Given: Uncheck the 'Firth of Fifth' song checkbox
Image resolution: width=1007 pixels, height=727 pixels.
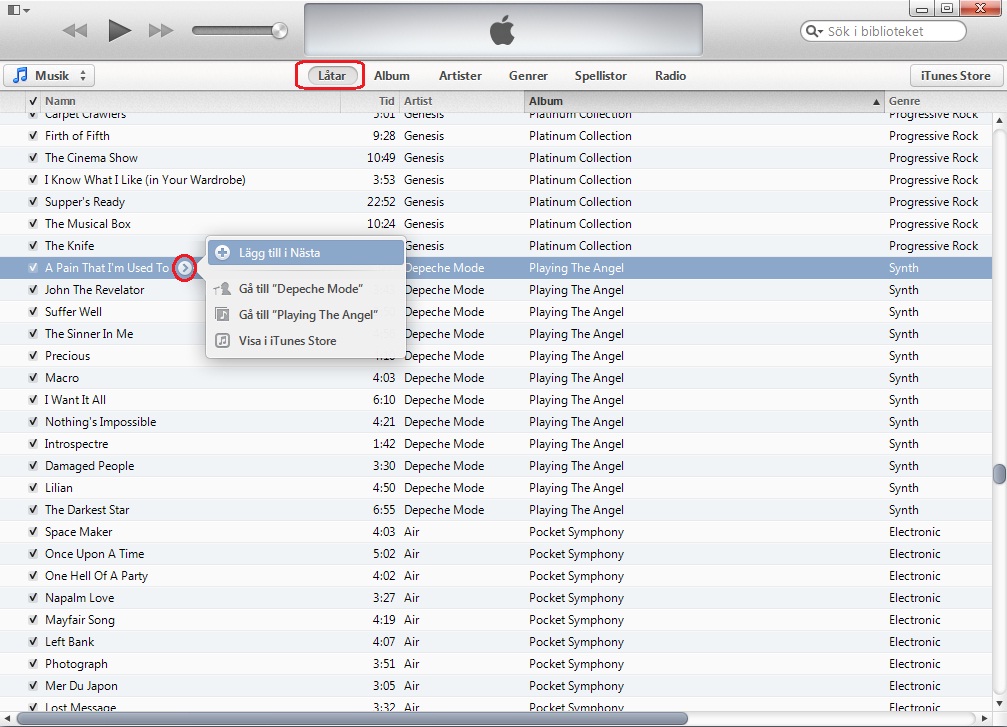Looking at the screenshot, I should pyautogui.click(x=33, y=136).
